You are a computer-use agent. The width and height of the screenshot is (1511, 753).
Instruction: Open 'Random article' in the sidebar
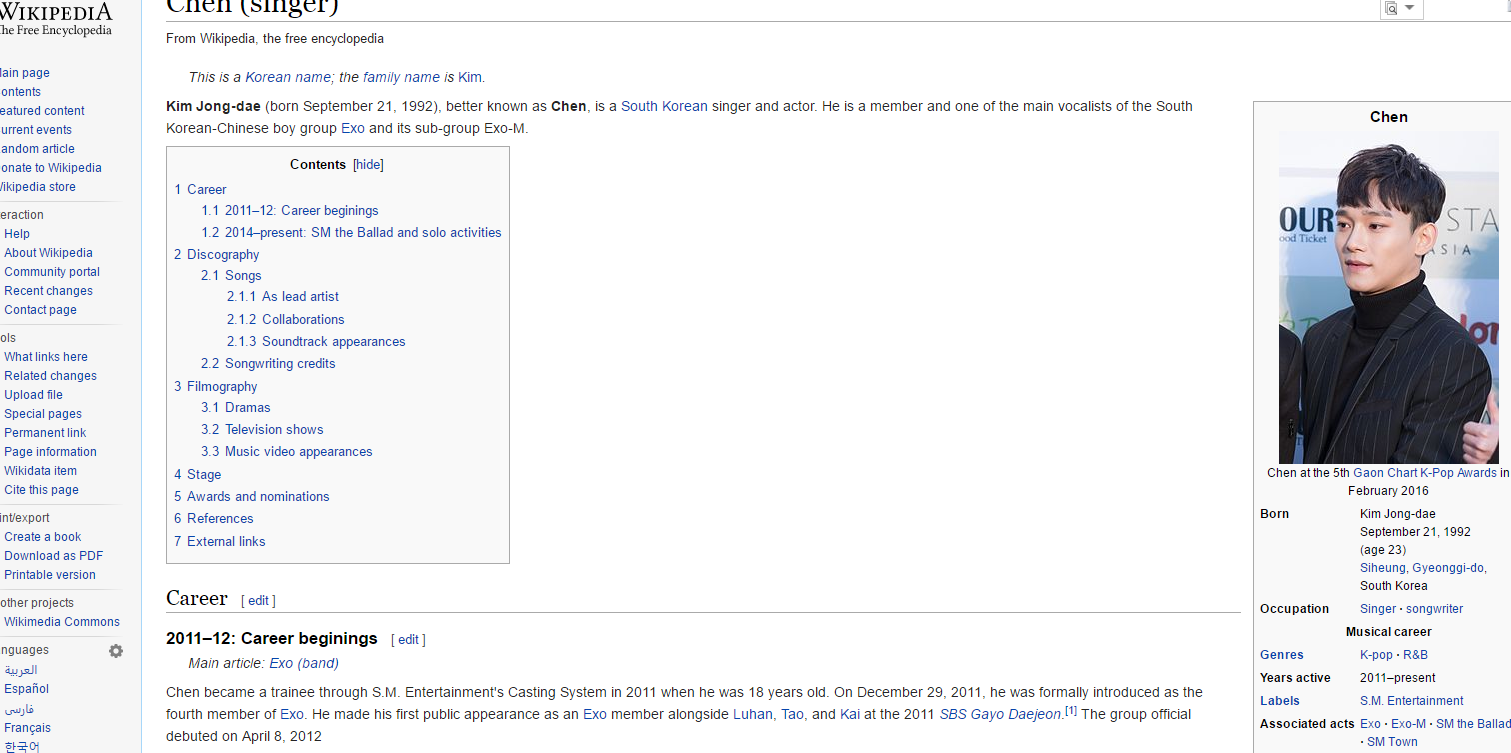(37, 148)
